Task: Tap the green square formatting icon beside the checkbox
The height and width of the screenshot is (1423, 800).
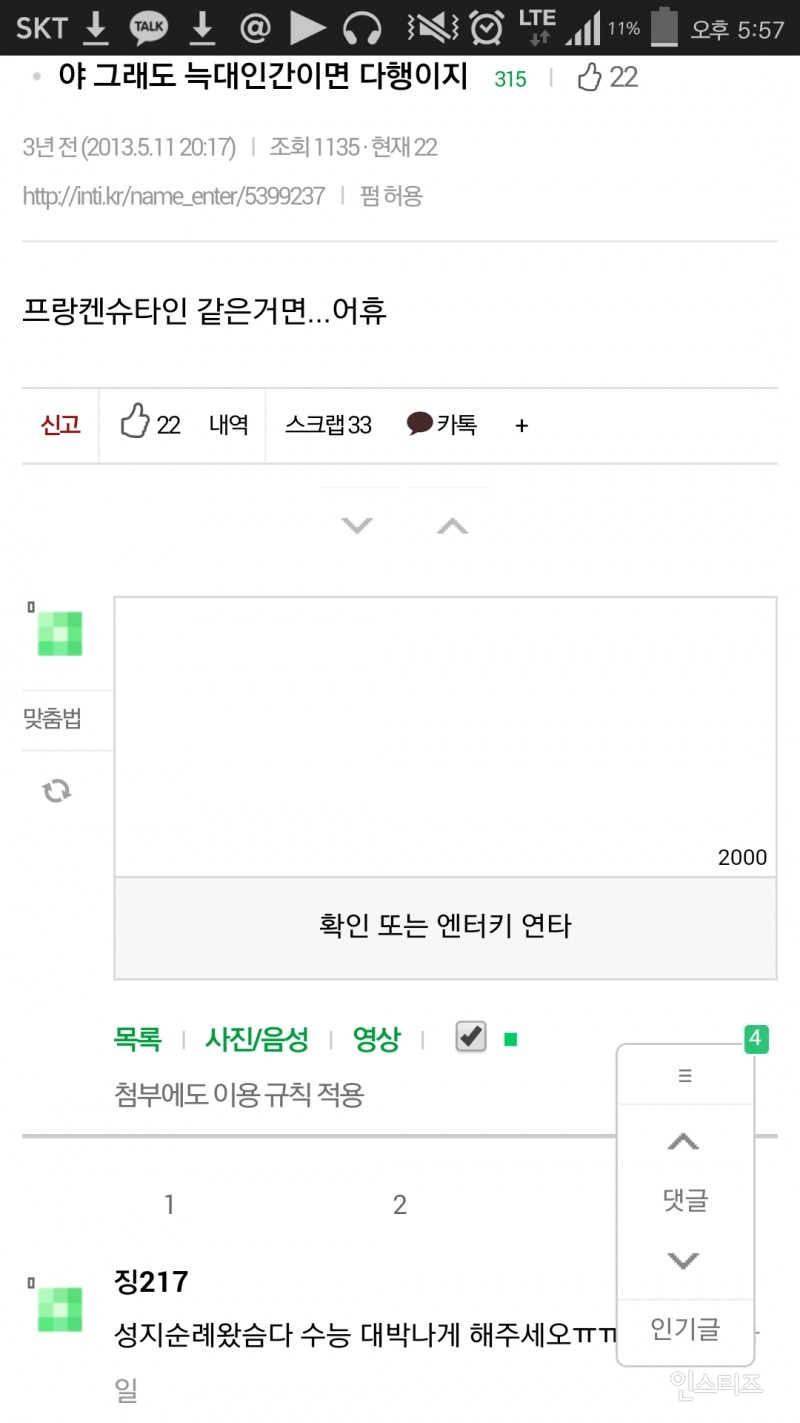Action: (x=510, y=1039)
